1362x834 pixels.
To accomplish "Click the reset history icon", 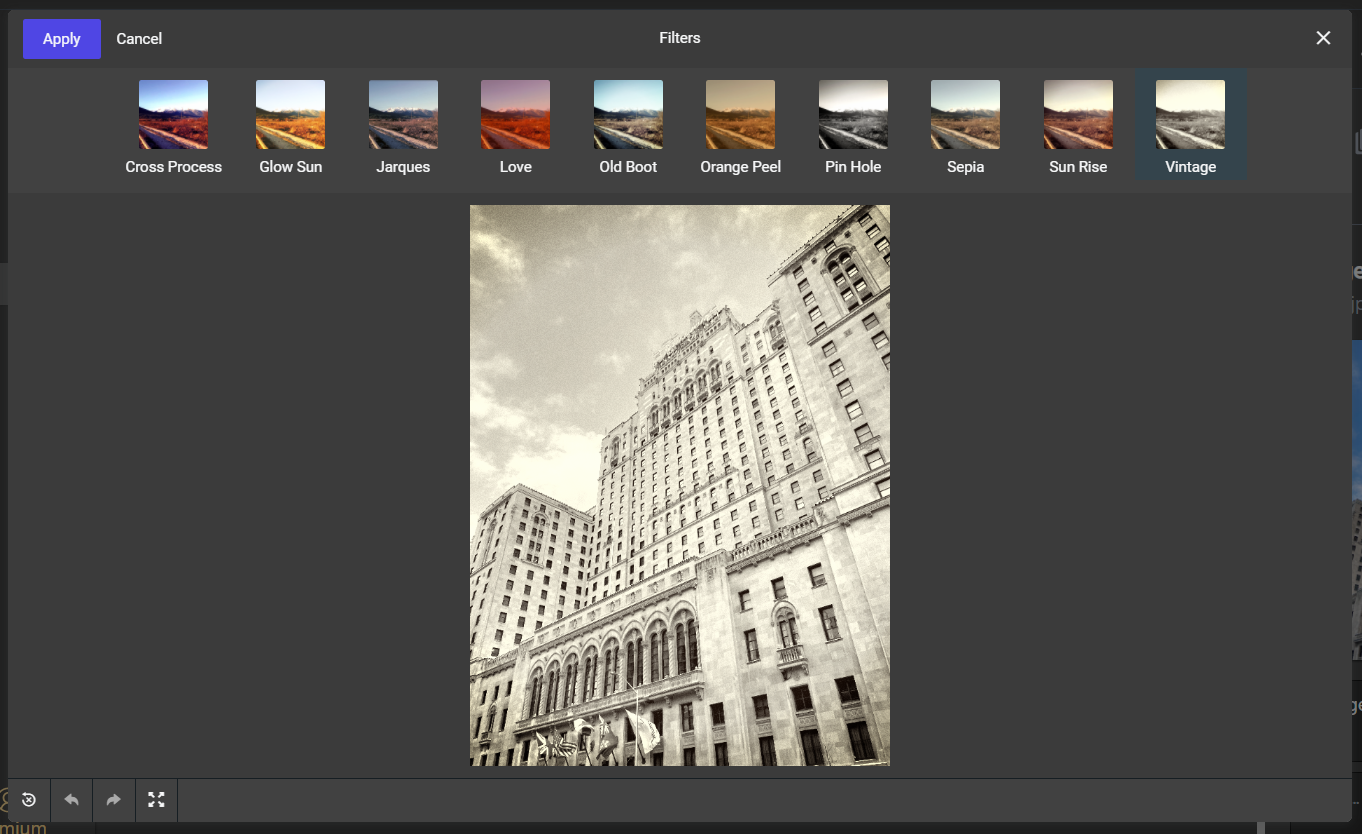I will click(x=29, y=800).
